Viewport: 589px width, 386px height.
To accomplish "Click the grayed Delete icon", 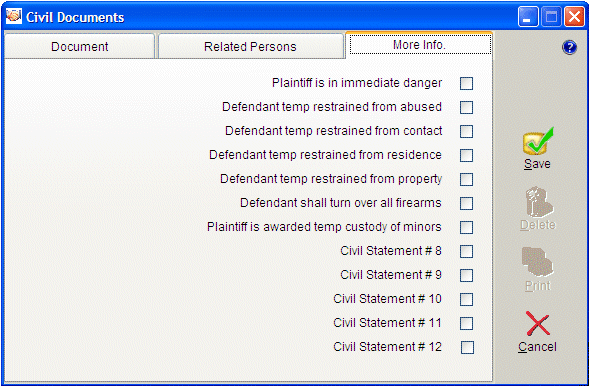I will click(x=539, y=202).
